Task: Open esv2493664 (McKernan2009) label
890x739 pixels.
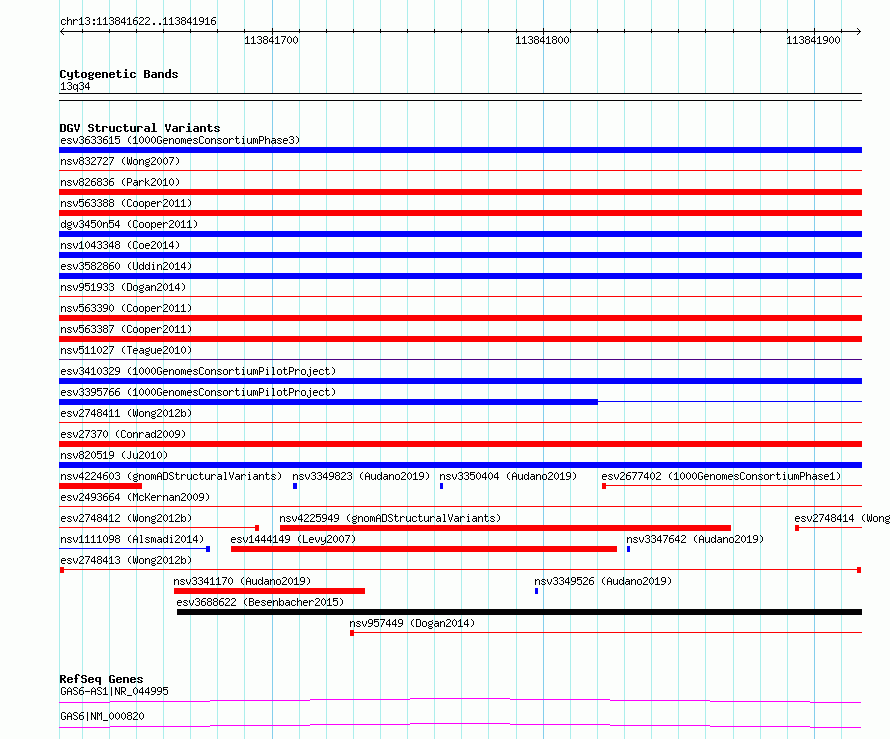Action: [x=135, y=497]
